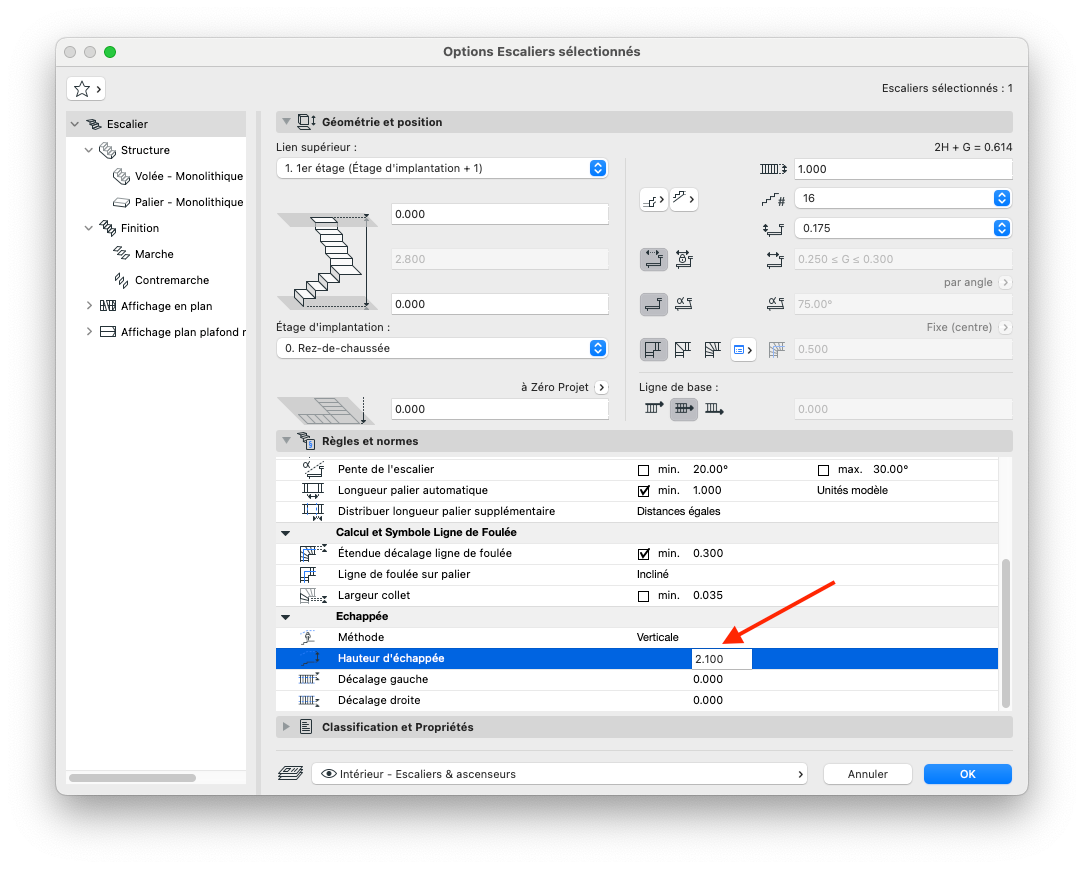The height and width of the screenshot is (869, 1084).
Task: Click the Méthode row icon
Action: [x=308, y=637]
